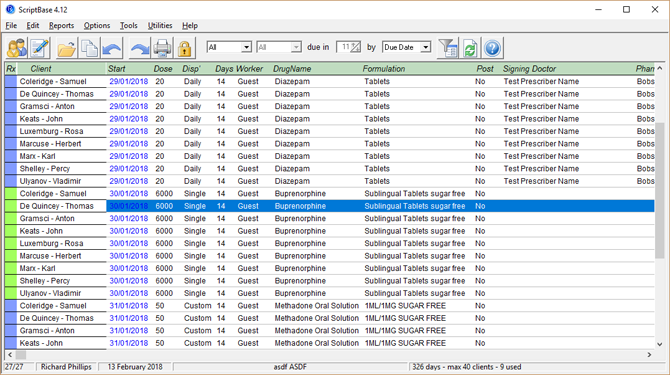
Task: Open the Utilities menu
Action: (x=160, y=26)
